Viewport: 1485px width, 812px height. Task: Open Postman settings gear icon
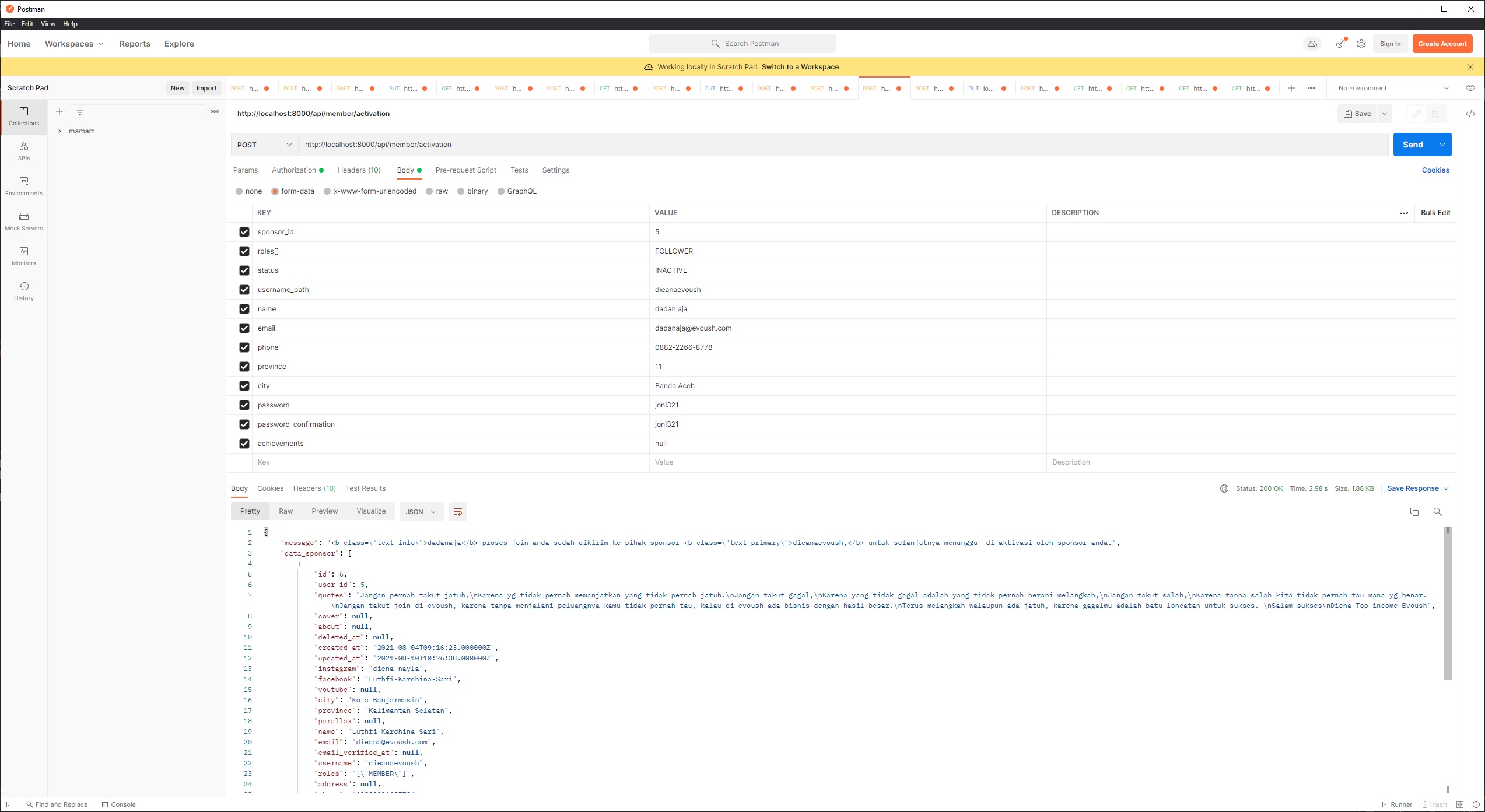click(x=1361, y=44)
